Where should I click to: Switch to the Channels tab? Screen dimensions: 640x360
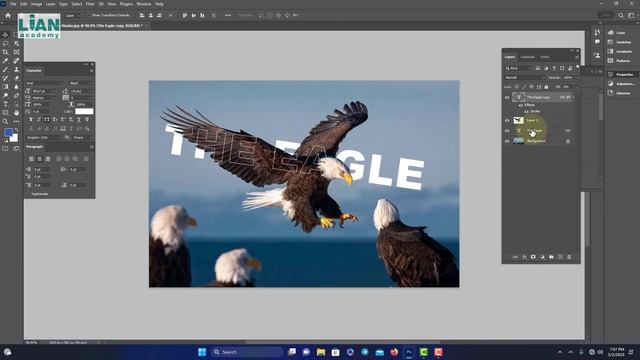click(527, 57)
